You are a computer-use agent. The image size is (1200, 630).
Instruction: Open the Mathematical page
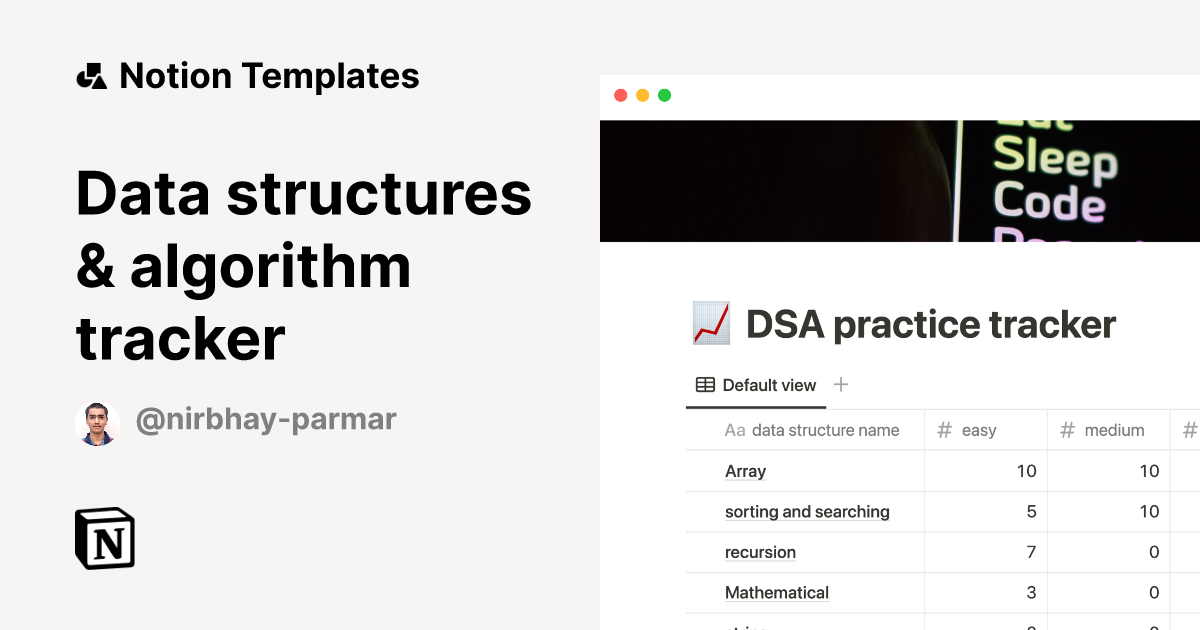click(777, 592)
